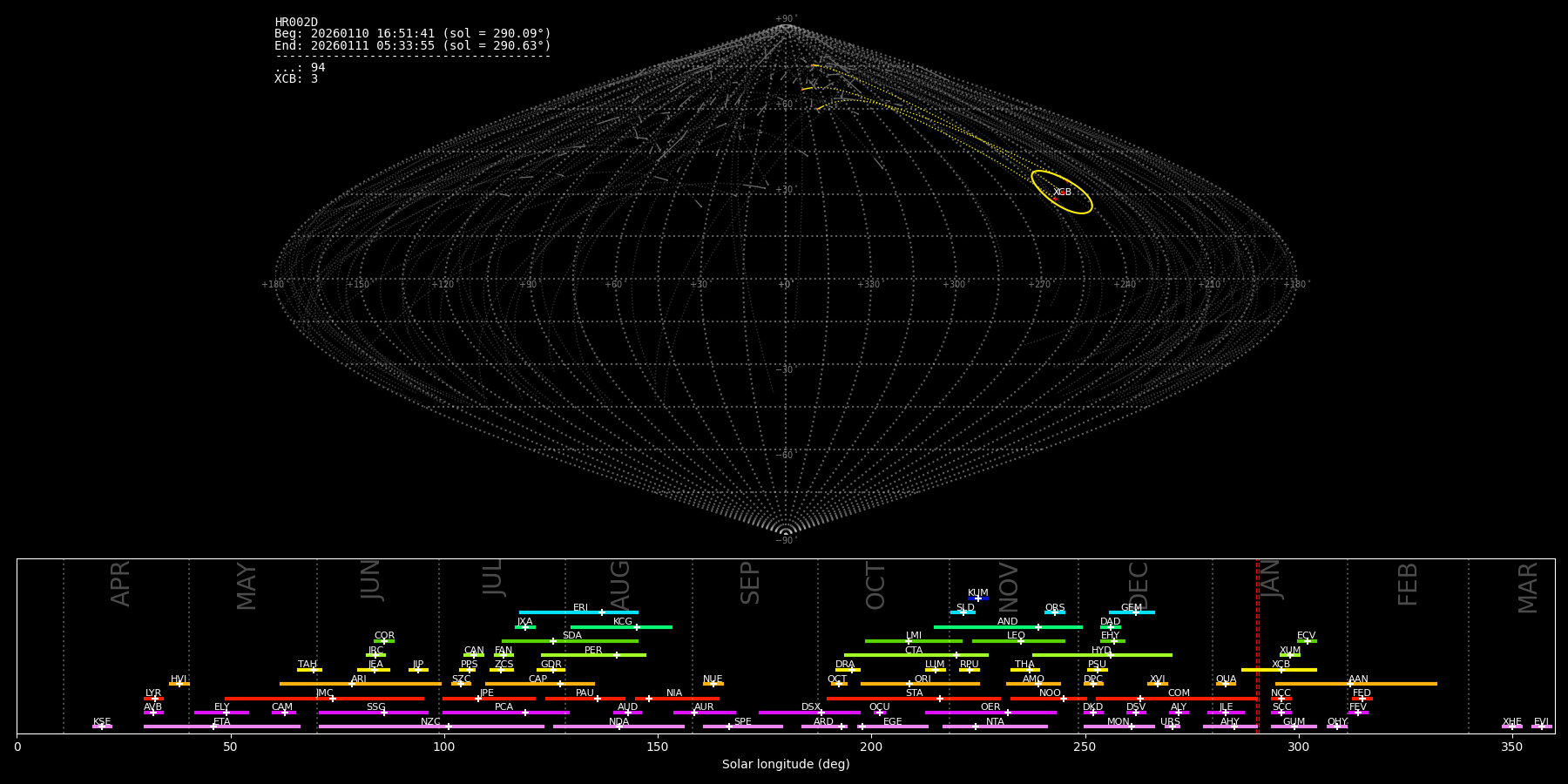This screenshot has width=1568, height=784.
Task: Click the XCB label in the timeline
Action: pyautogui.click(x=1281, y=665)
